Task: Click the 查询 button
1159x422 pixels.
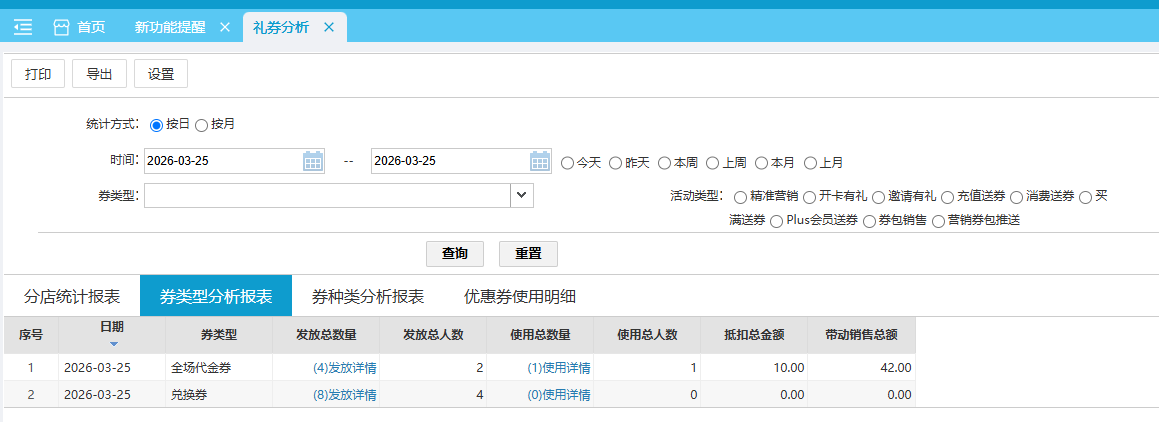Action: 455,254
